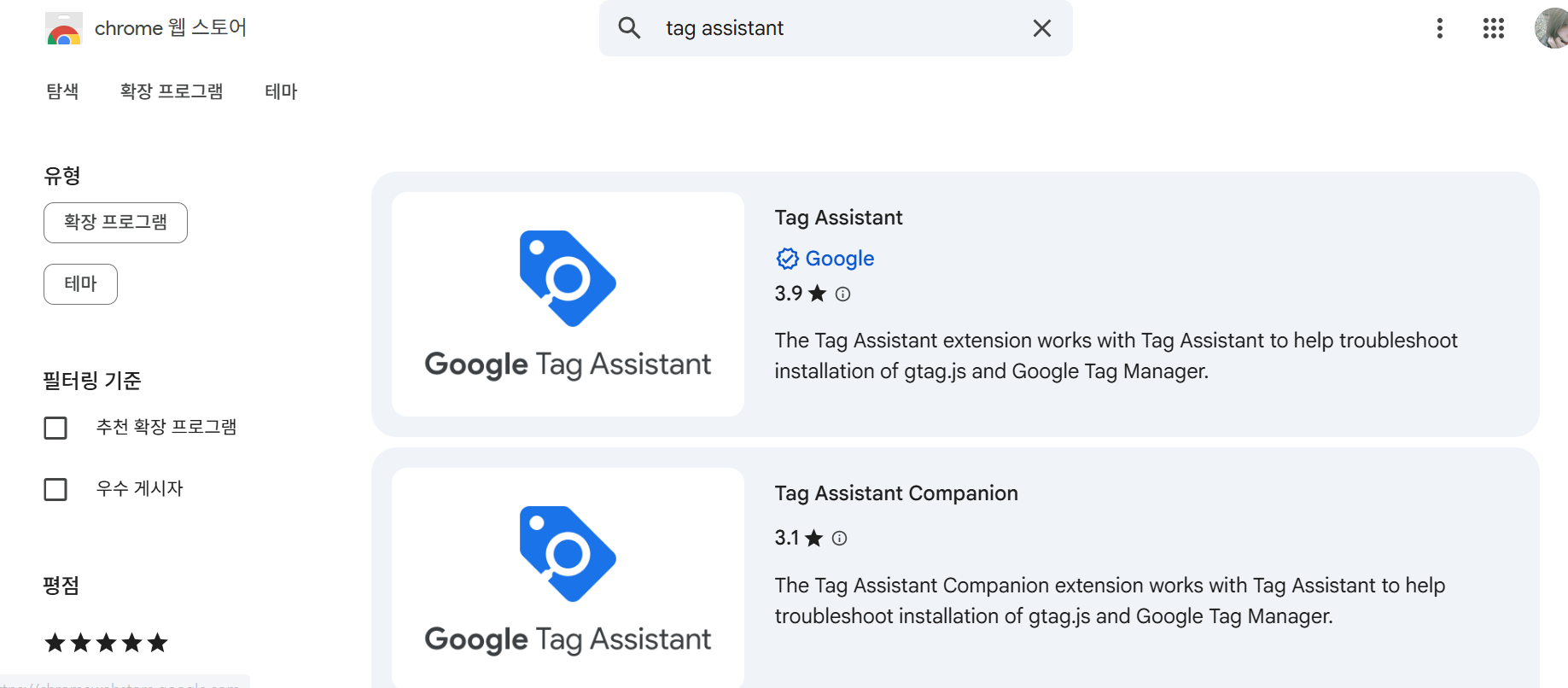Click the 3.9 rating value
The height and width of the screenshot is (688, 1568).
[789, 294]
